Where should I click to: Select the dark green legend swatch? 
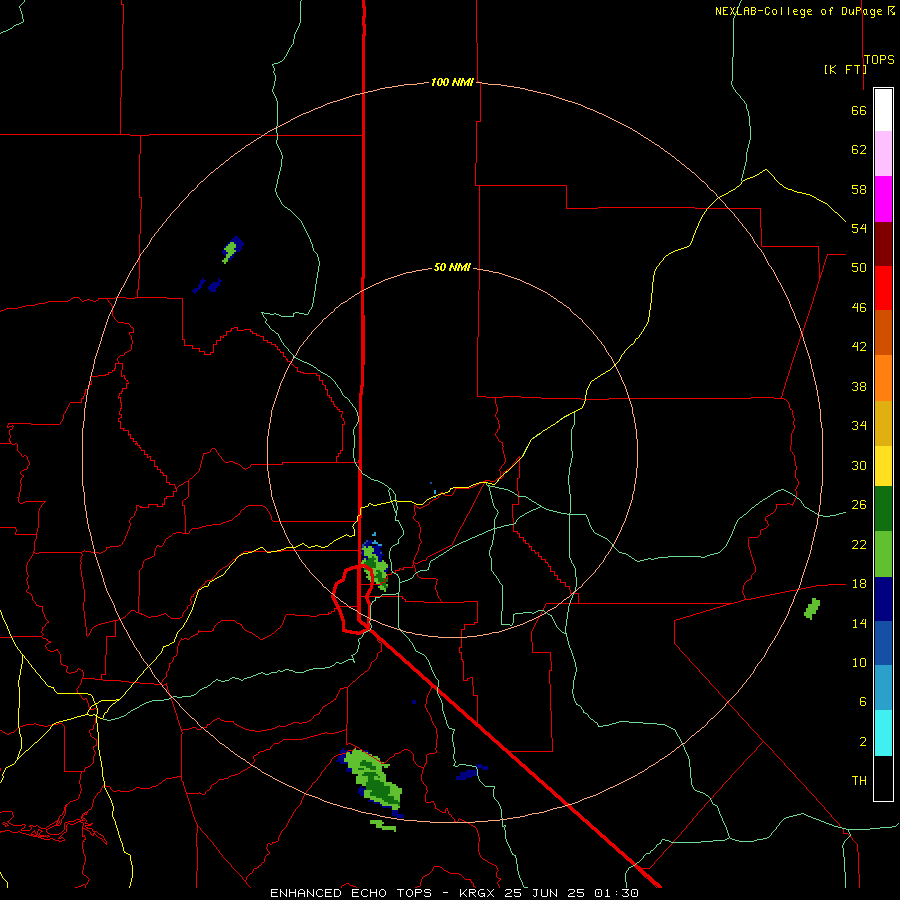pyautogui.click(x=883, y=509)
